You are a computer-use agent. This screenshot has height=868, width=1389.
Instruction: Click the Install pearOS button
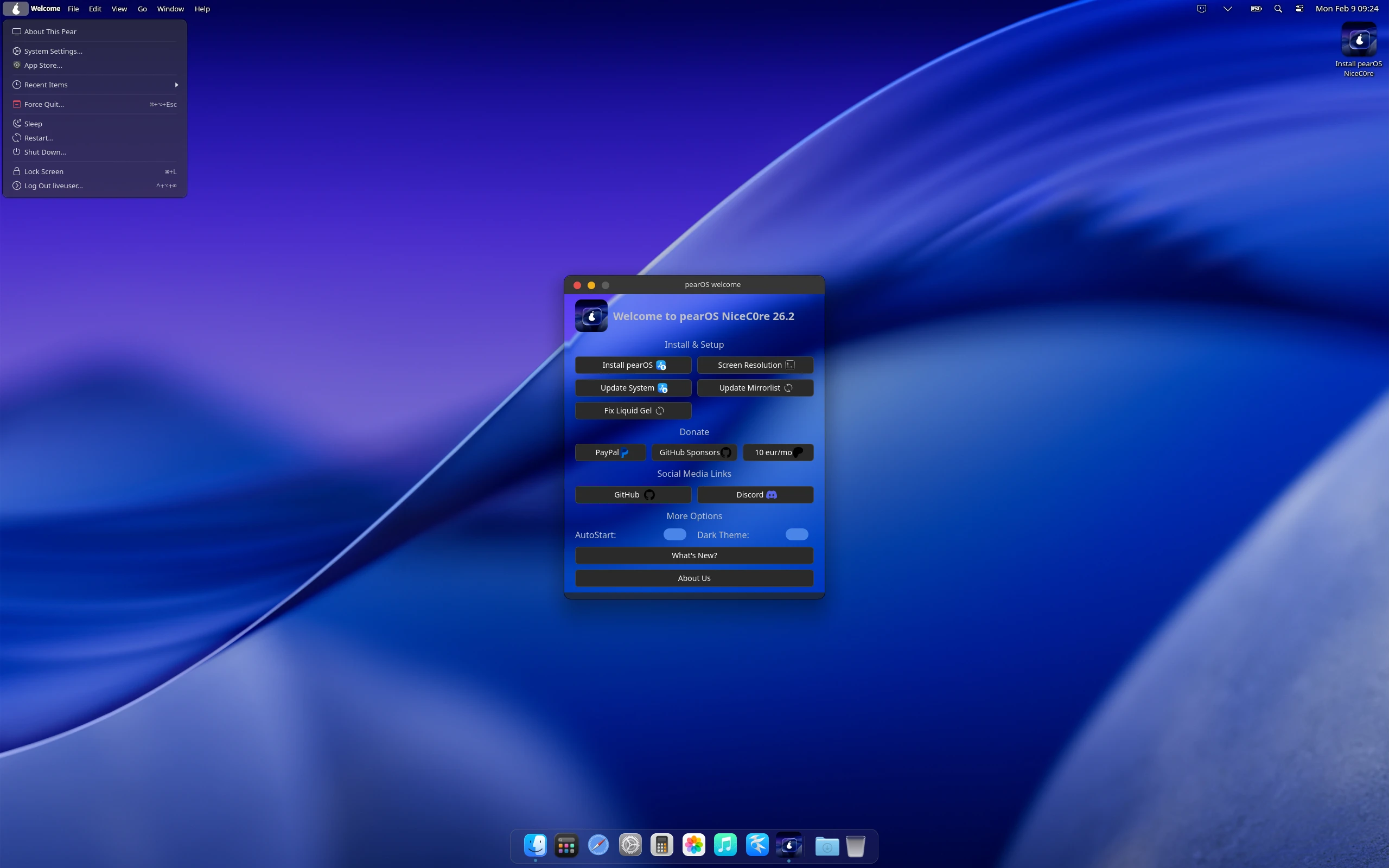pos(633,365)
